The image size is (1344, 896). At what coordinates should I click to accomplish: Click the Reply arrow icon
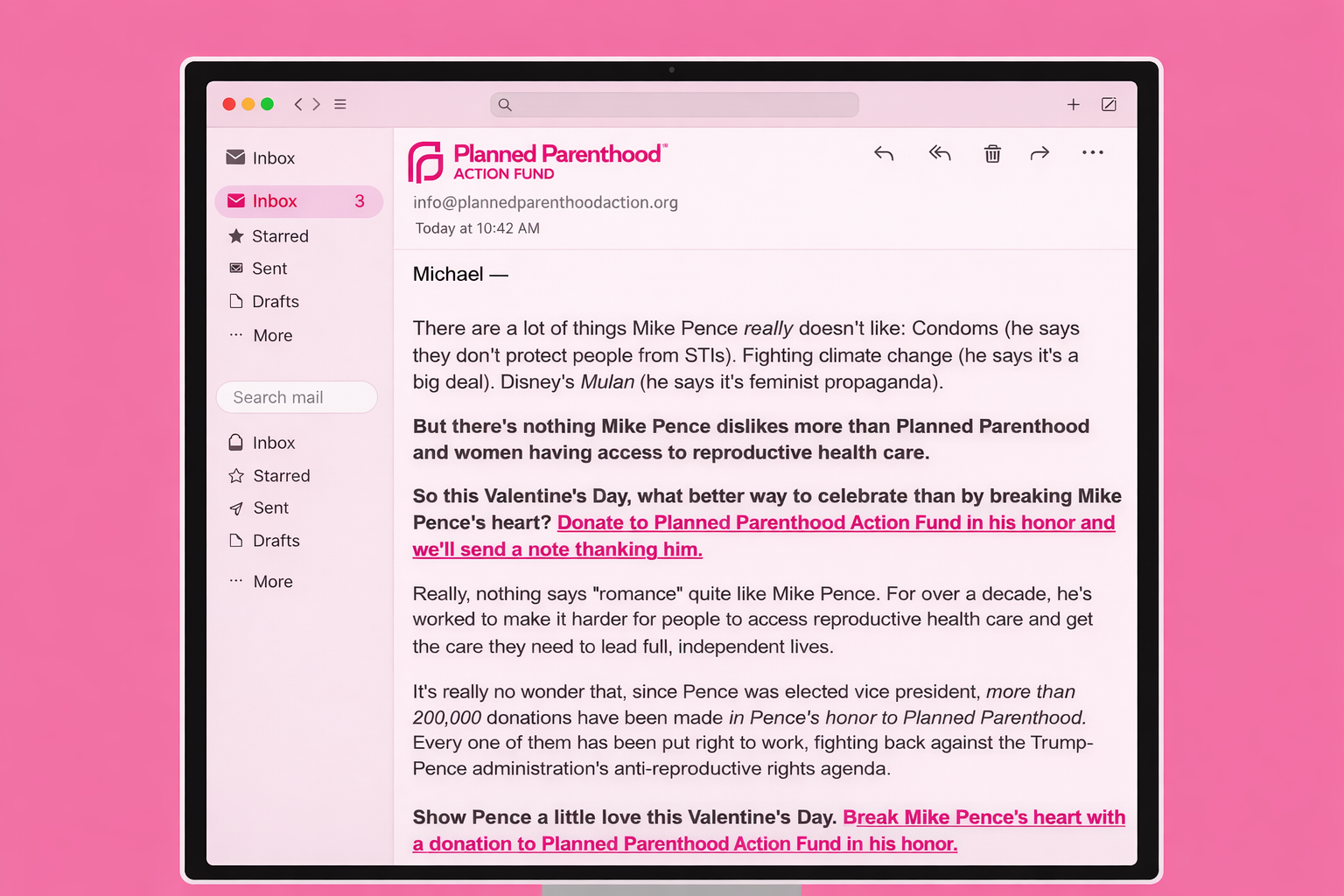click(x=884, y=154)
